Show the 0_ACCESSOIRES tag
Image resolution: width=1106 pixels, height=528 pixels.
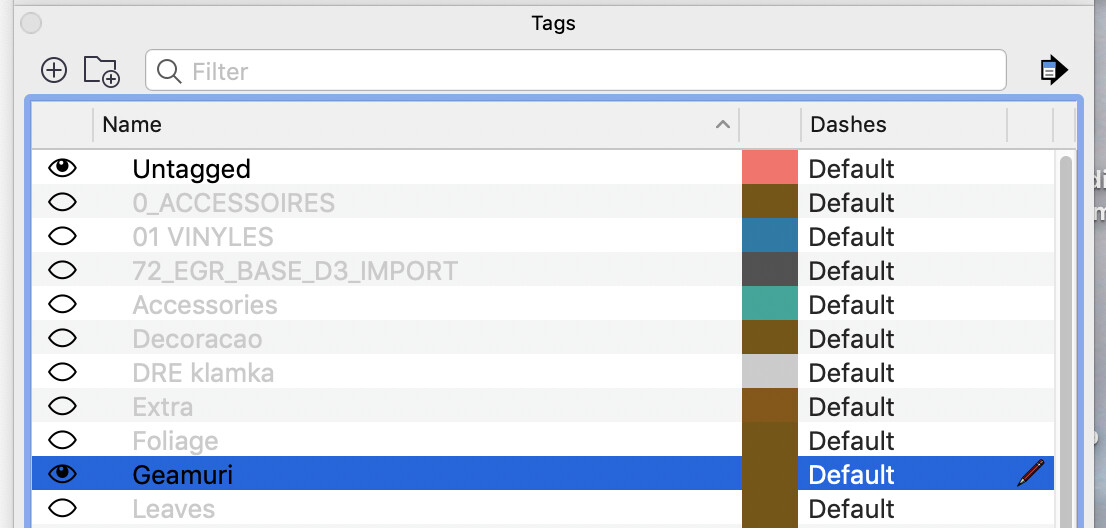(x=63, y=202)
